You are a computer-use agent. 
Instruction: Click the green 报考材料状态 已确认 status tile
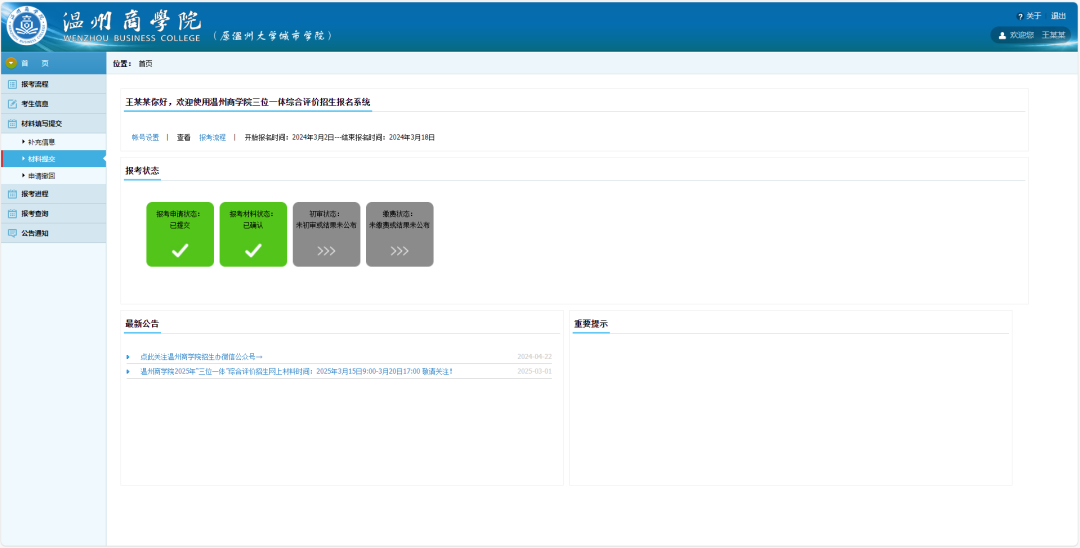(253, 234)
